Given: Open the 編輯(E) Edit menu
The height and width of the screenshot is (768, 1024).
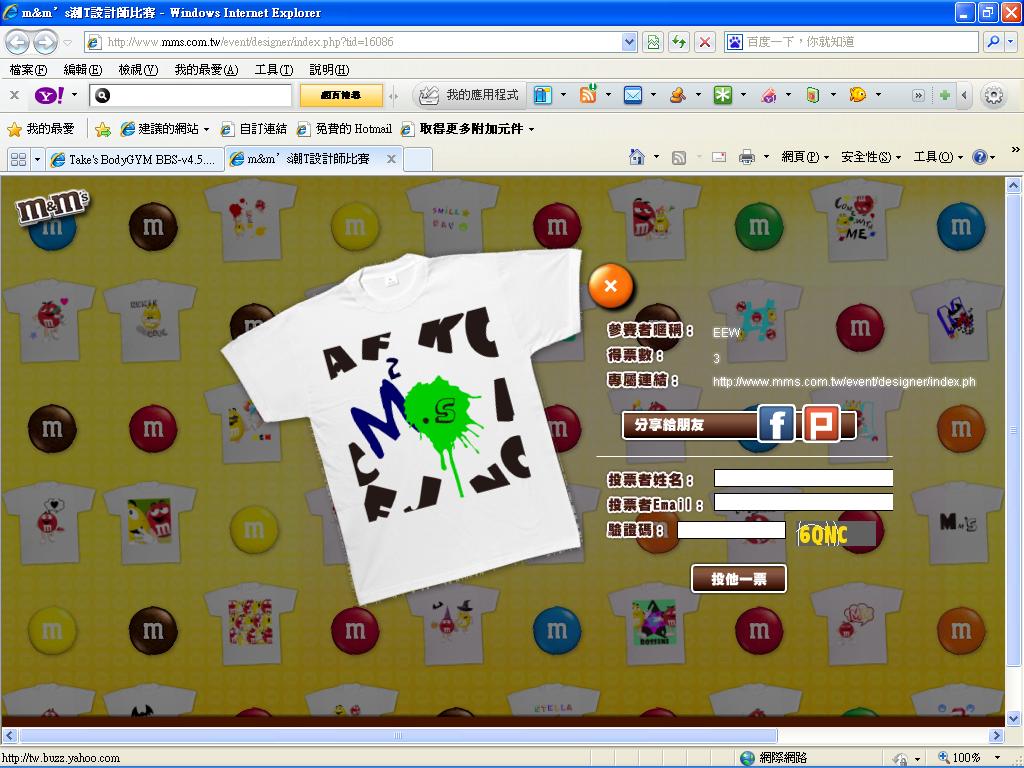Looking at the screenshot, I should tap(83, 69).
